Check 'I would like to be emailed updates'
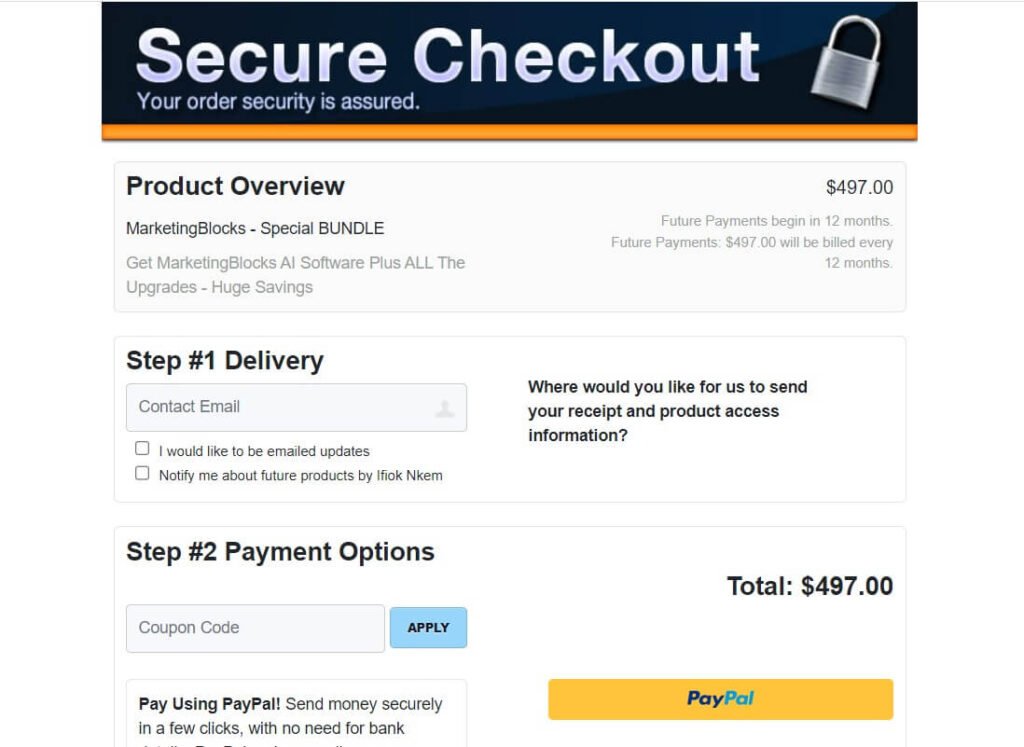 click(x=142, y=449)
